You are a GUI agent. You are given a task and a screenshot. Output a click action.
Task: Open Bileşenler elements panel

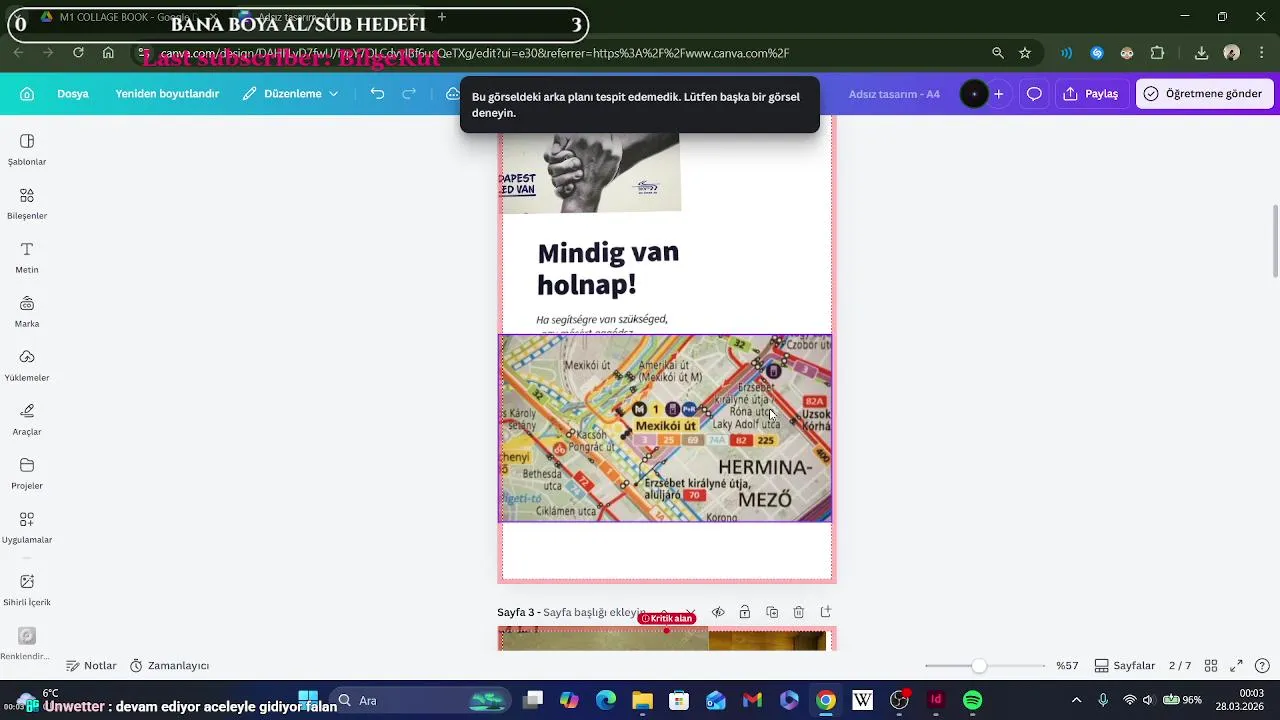tap(27, 203)
